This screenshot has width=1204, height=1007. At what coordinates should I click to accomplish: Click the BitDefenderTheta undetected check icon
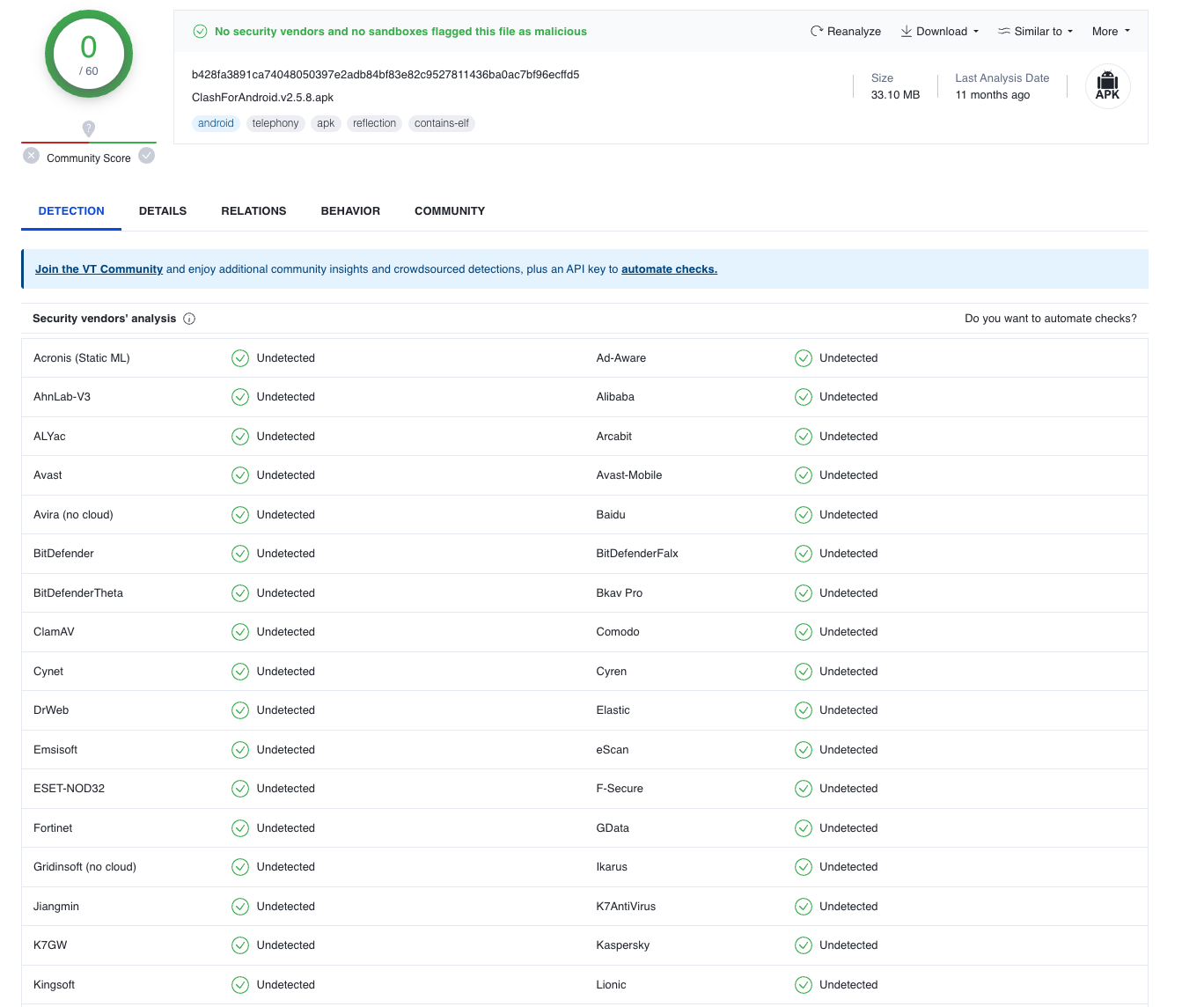coord(240,593)
